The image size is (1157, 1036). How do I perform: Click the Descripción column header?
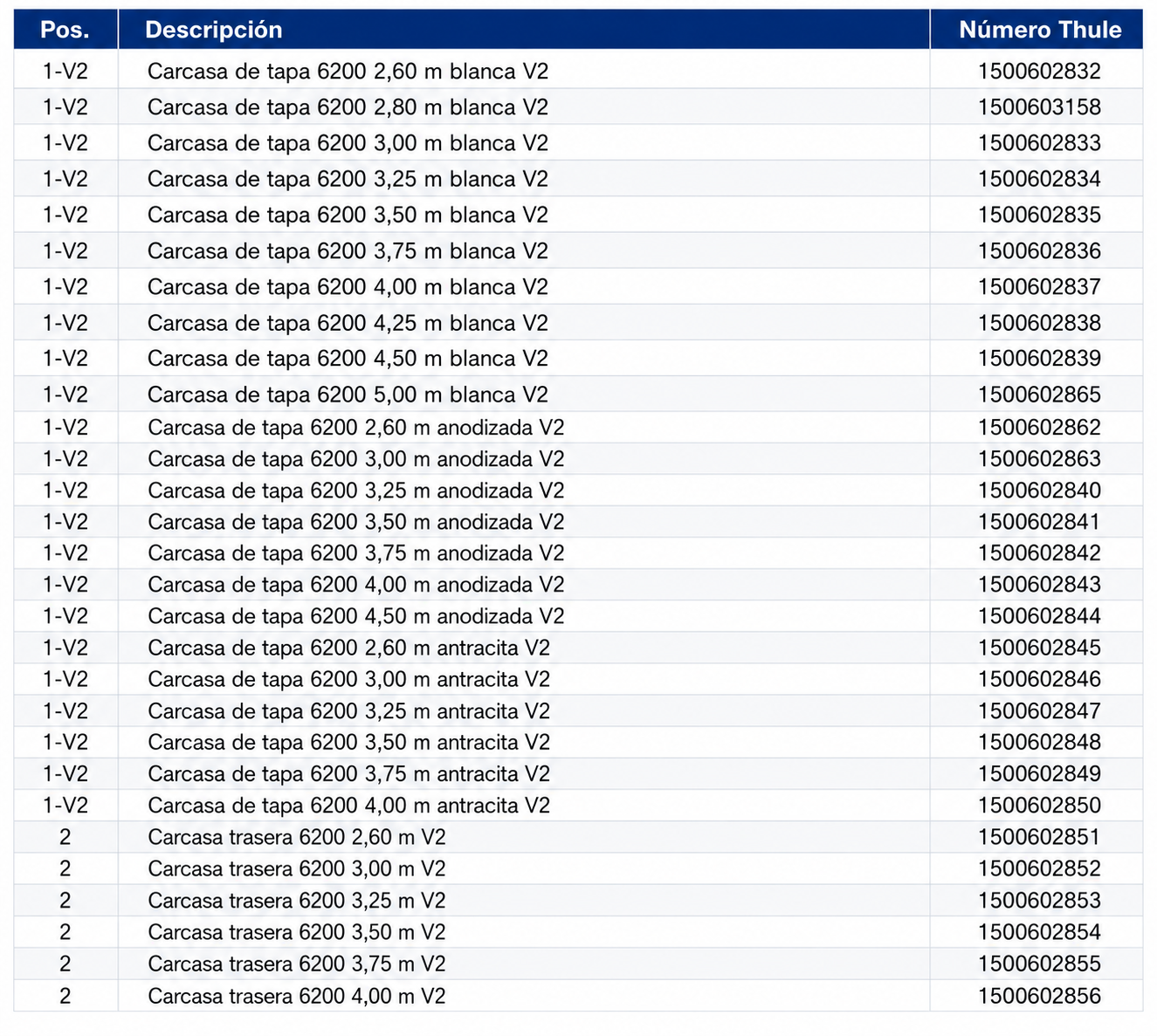(x=524, y=30)
